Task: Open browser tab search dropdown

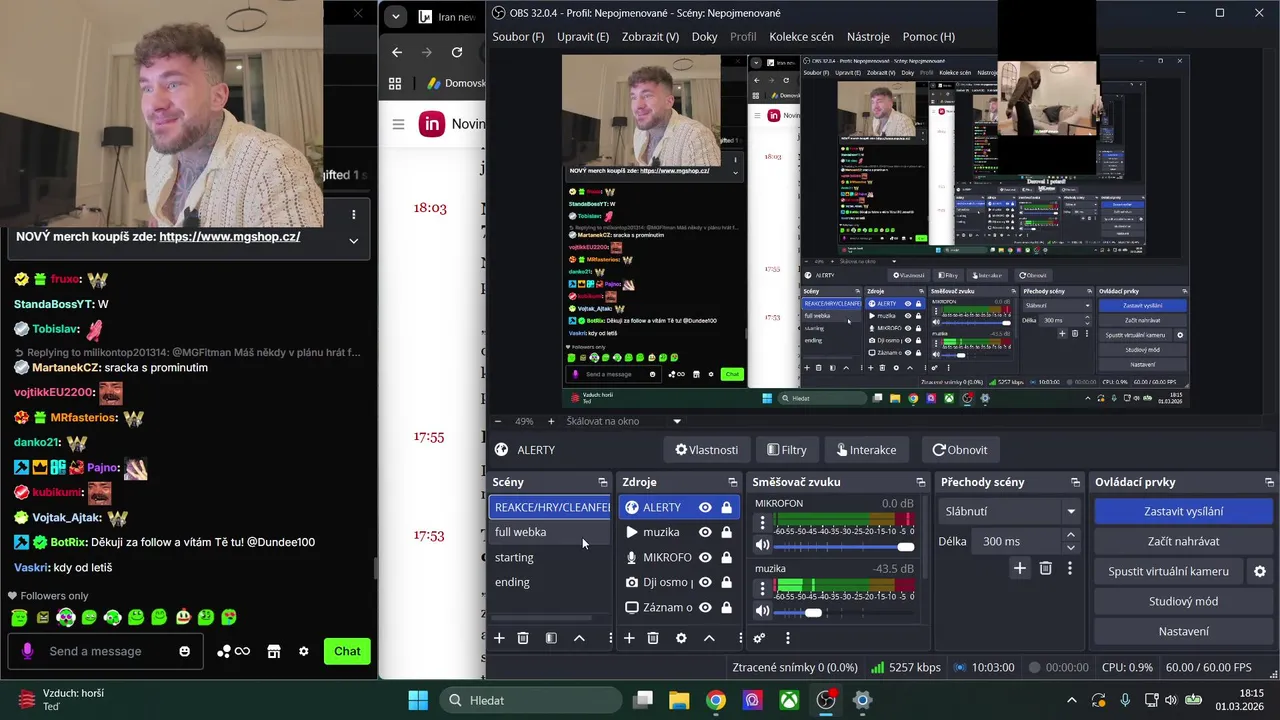Action: coord(396,16)
